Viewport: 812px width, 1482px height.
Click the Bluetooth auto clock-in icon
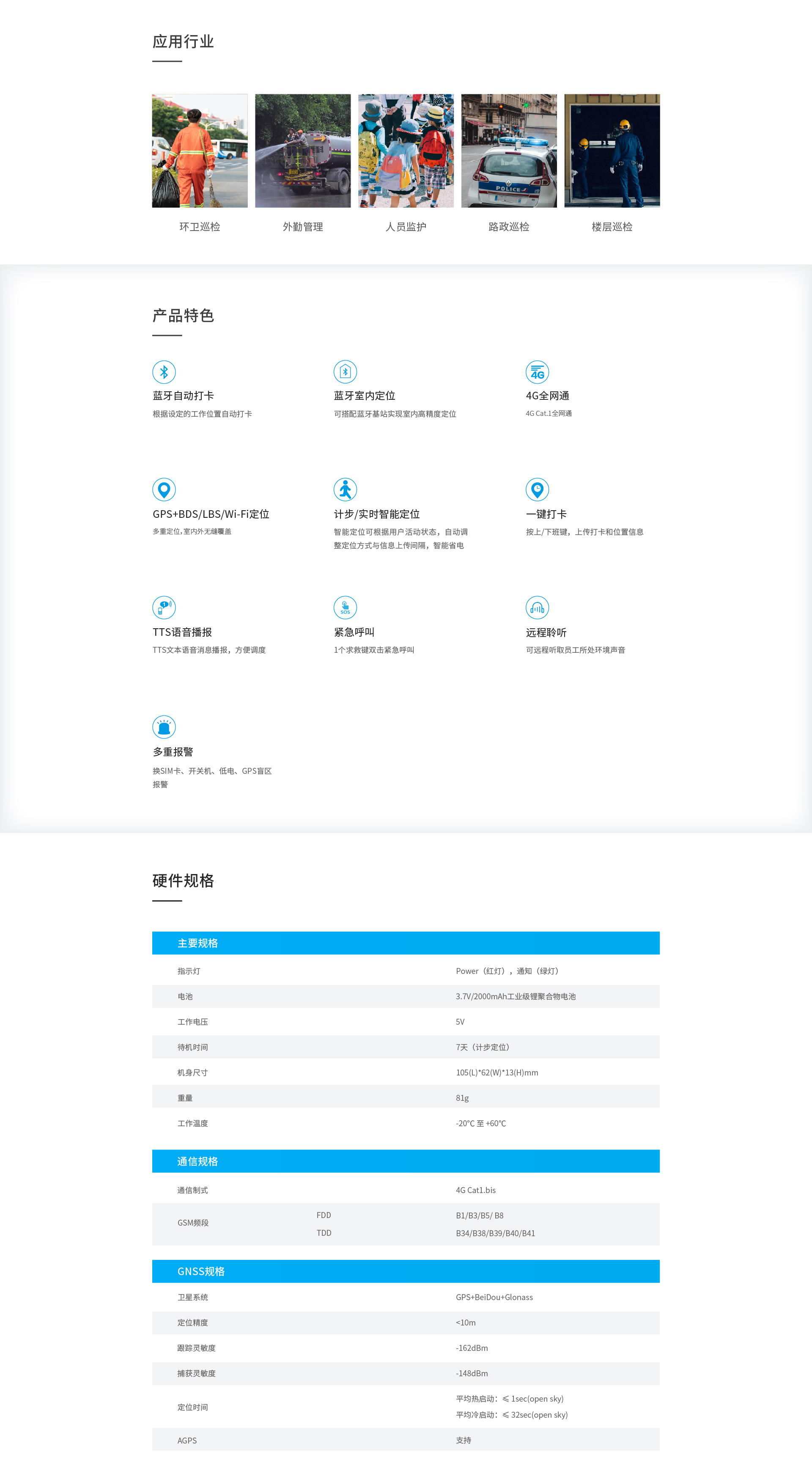pyautogui.click(x=164, y=371)
